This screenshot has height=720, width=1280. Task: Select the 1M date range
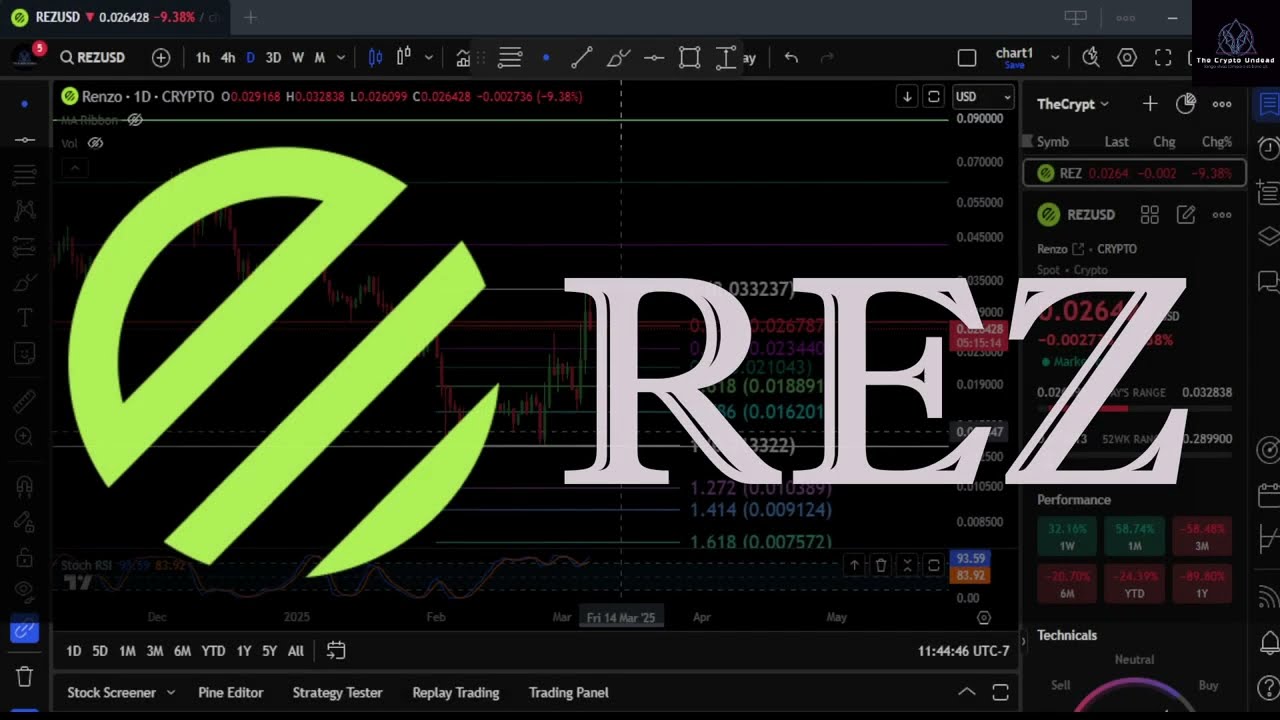[x=127, y=651]
